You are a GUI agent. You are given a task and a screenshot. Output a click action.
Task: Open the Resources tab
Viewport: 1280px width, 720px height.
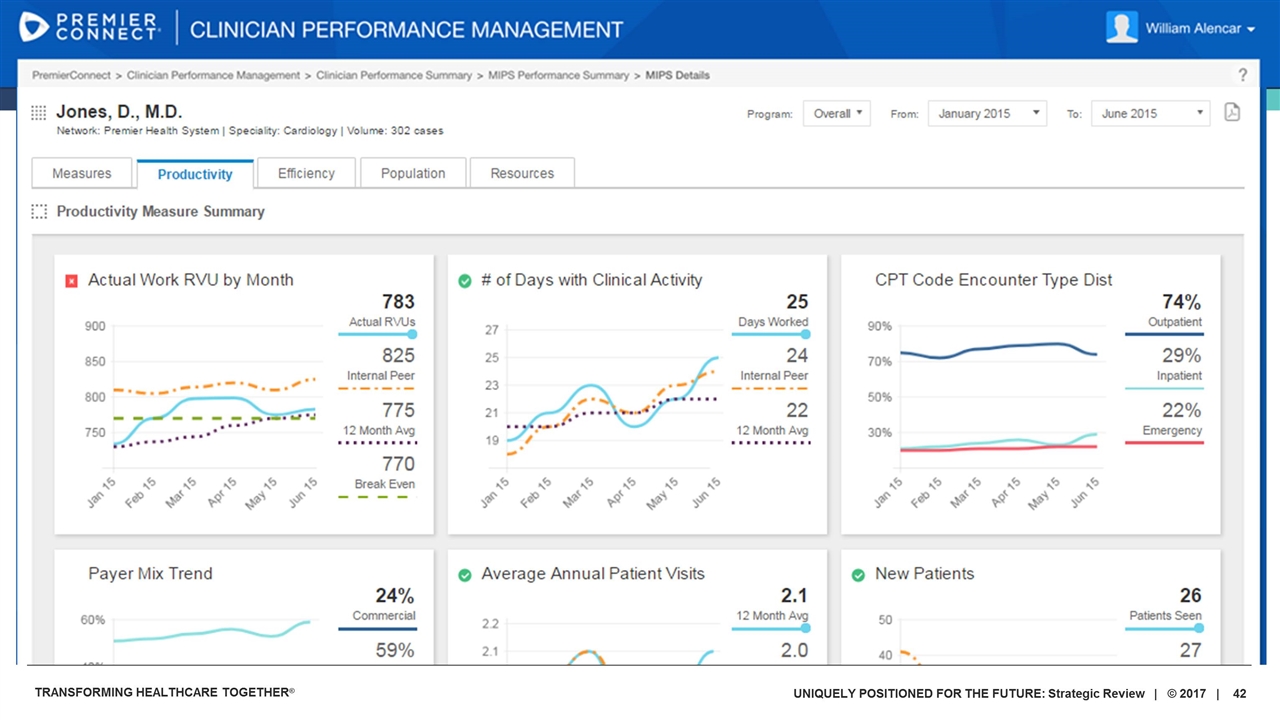pyautogui.click(x=522, y=173)
